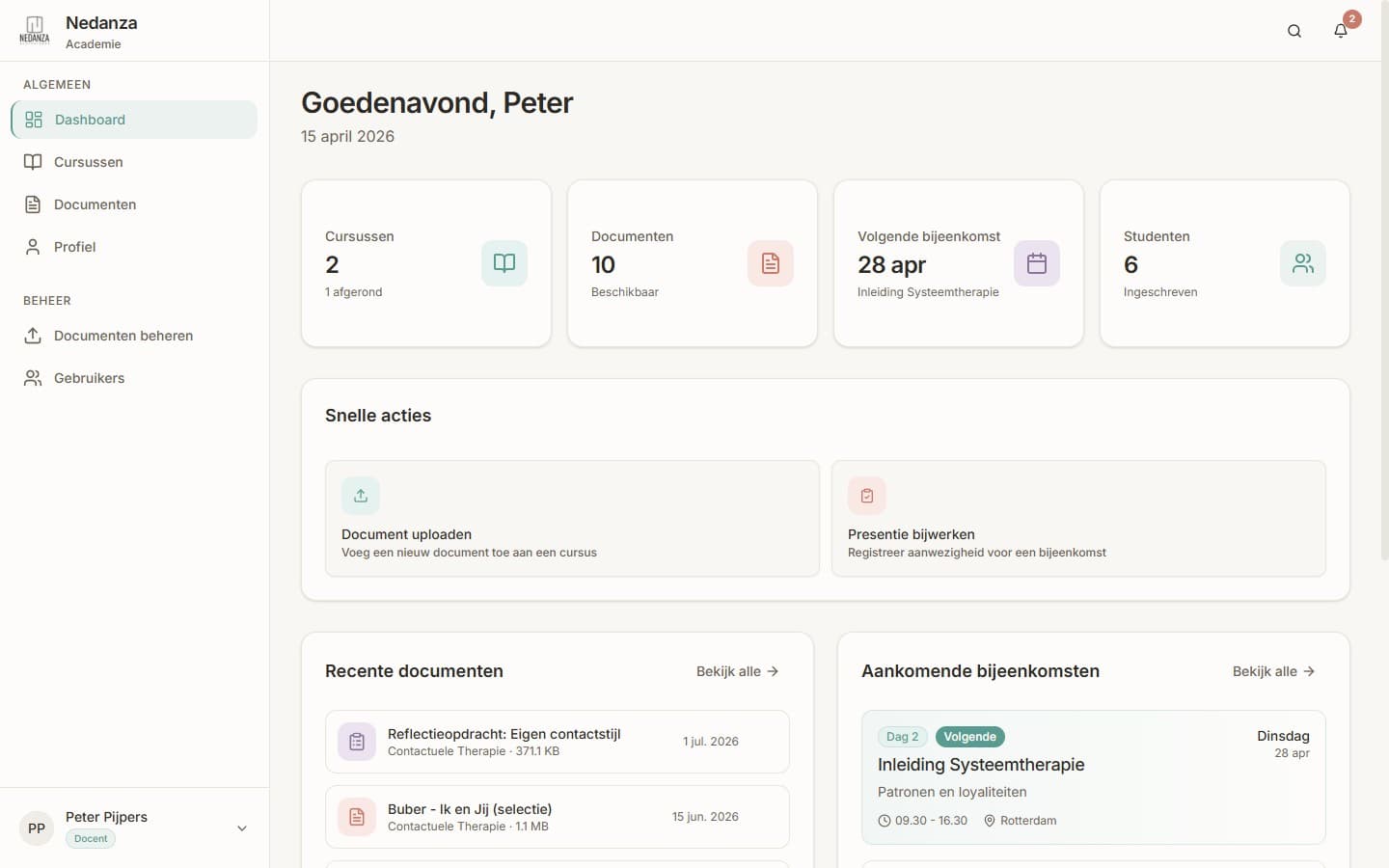Open Inleiding Systeemtherapie meeting title

[x=981, y=765]
